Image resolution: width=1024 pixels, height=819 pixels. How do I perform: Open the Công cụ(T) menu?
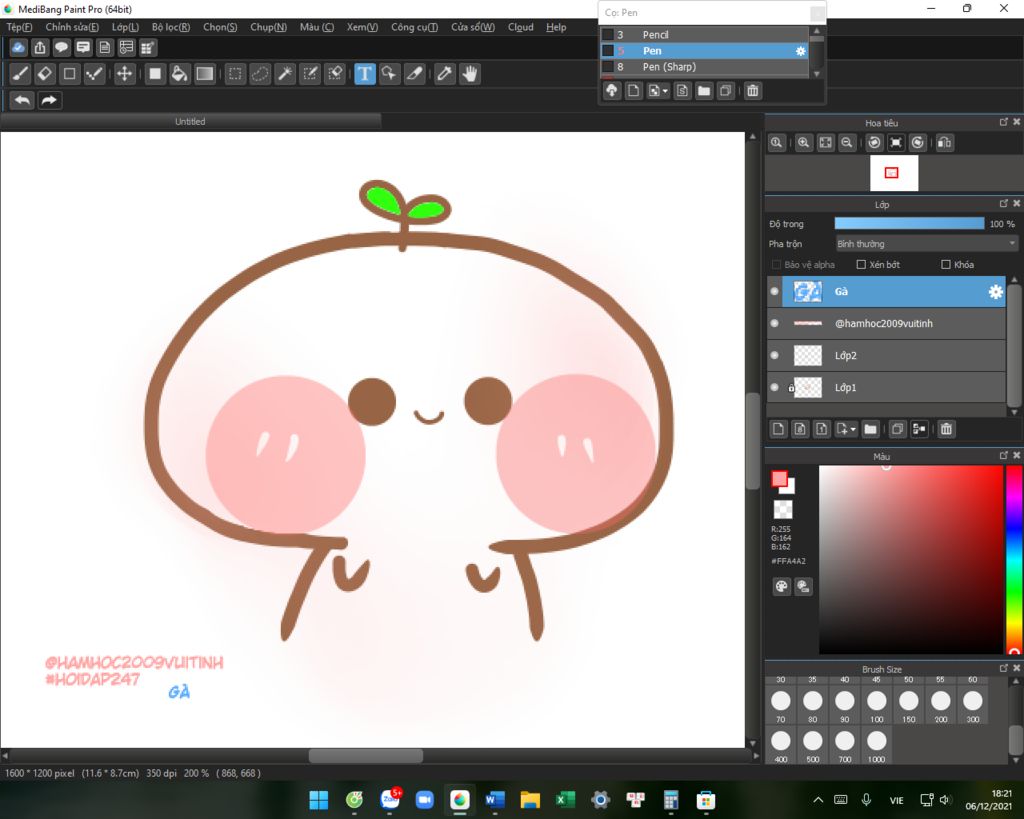tap(415, 27)
